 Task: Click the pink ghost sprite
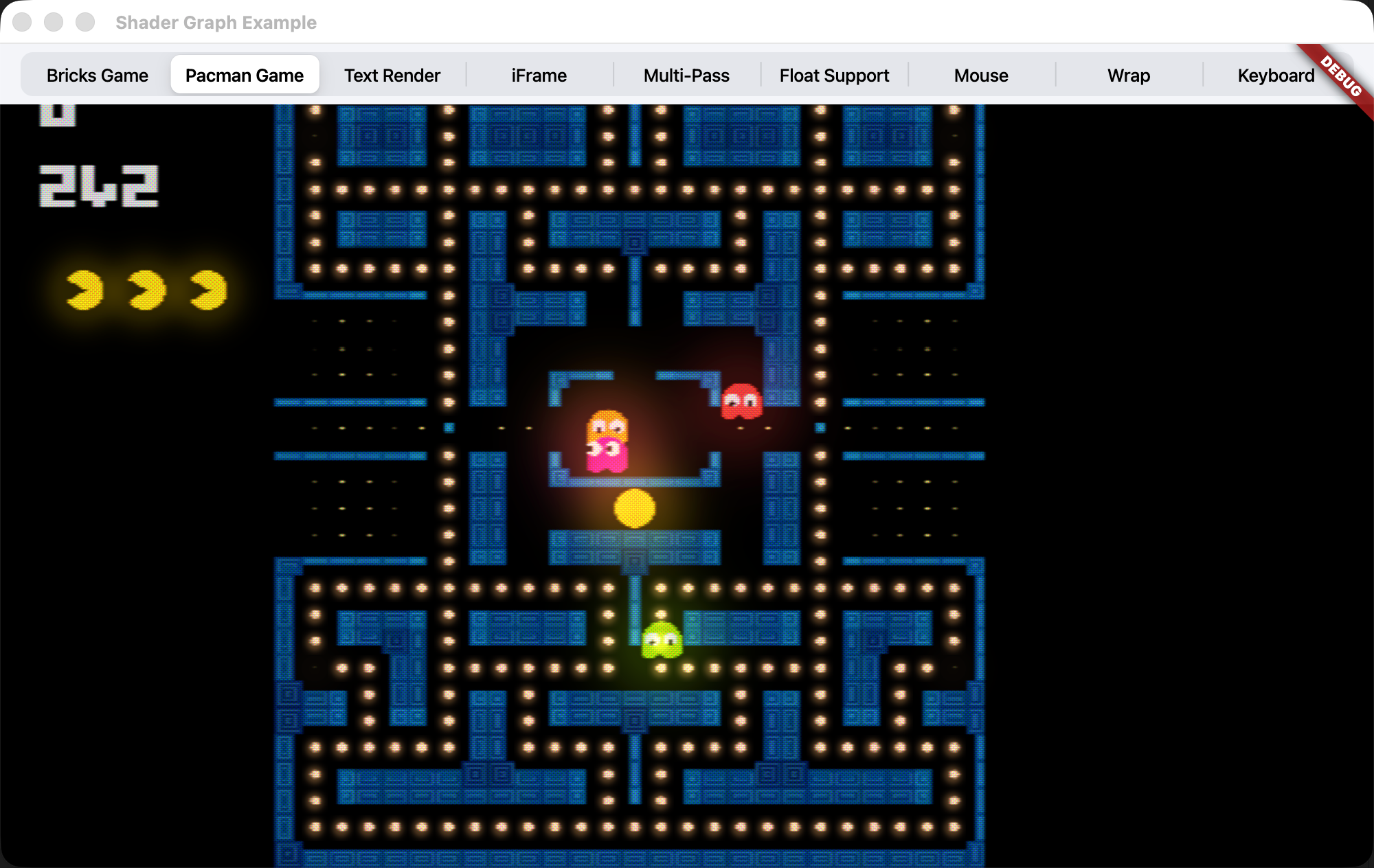coord(607,456)
